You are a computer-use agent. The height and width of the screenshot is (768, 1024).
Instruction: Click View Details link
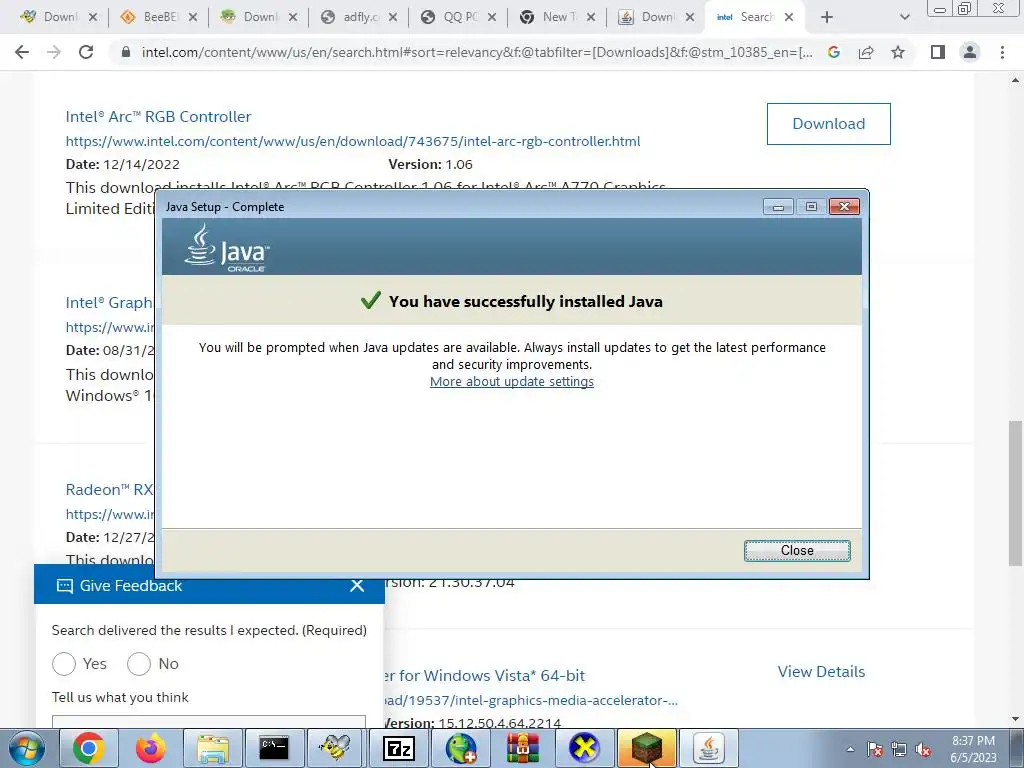(x=821, y=671)
